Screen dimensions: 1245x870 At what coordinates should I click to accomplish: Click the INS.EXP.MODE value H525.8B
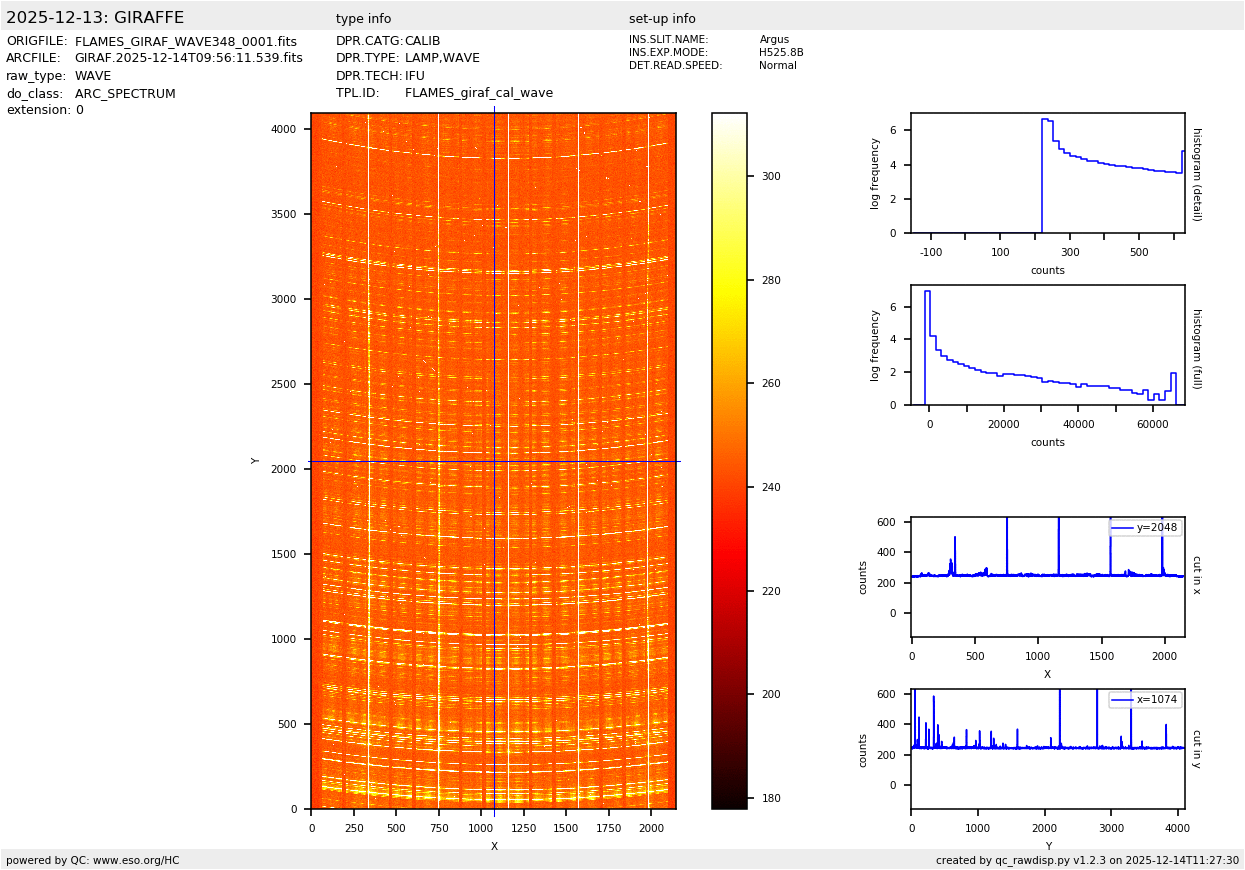click(781, 53)
